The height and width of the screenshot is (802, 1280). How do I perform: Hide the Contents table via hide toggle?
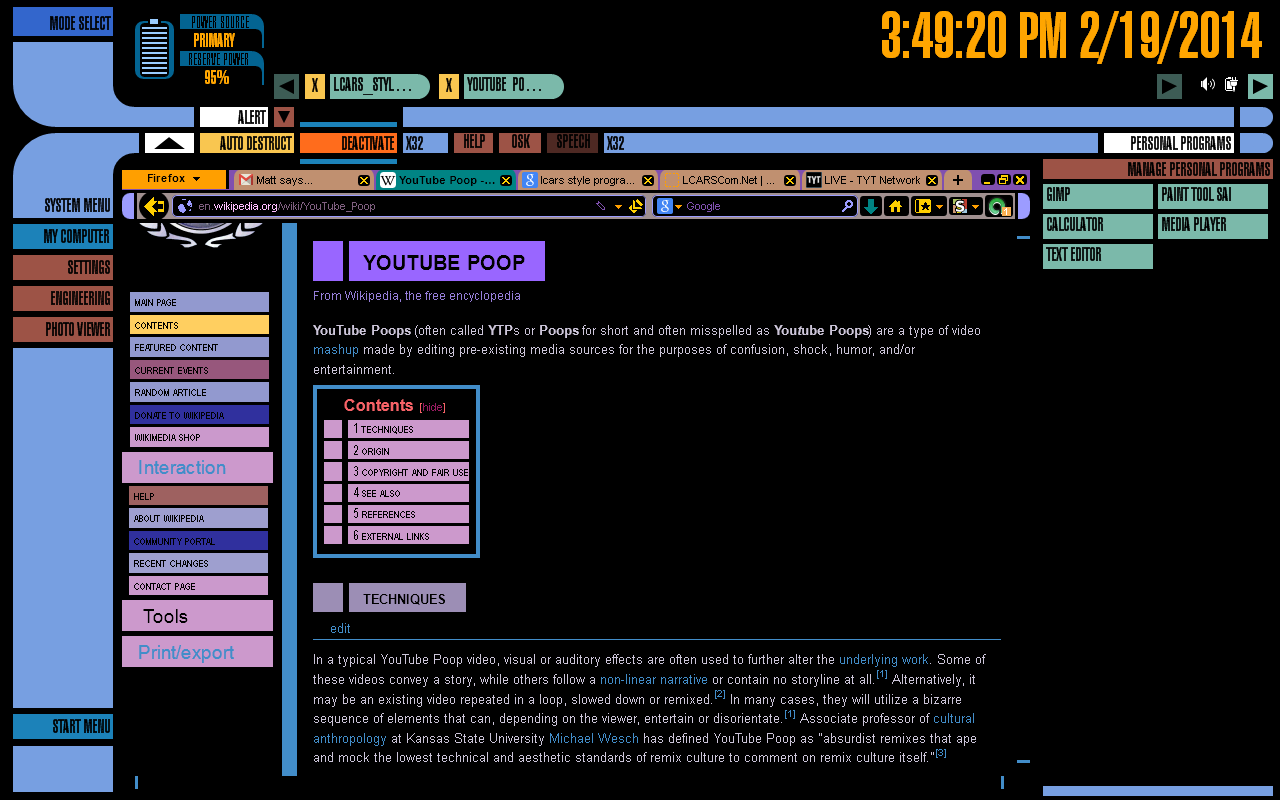[x=433, y=407]
